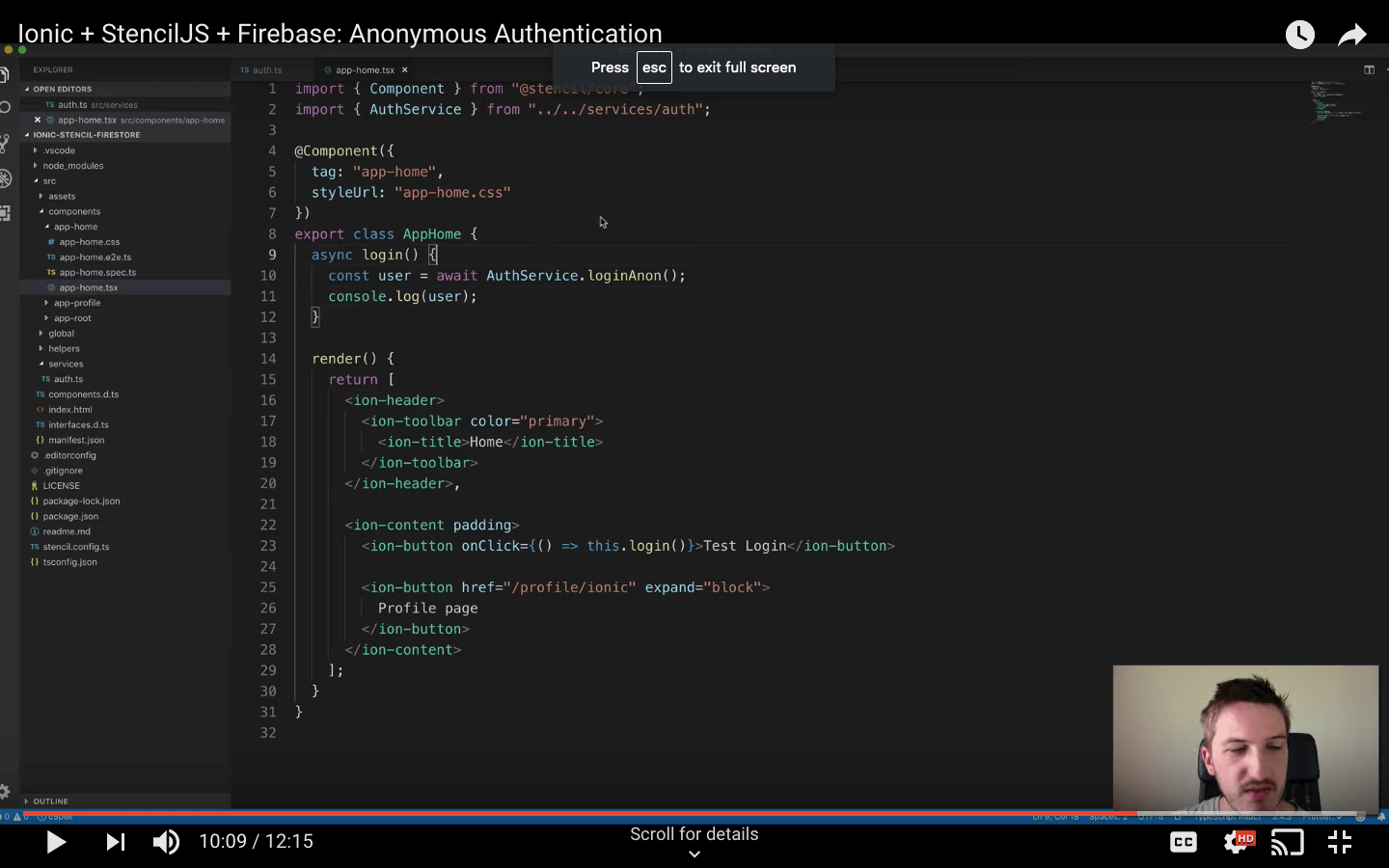The width and height of the screenshot is (1389, 868).
Task: Expand the global folder
Action: pyautogui.click(x=62, y=334)
